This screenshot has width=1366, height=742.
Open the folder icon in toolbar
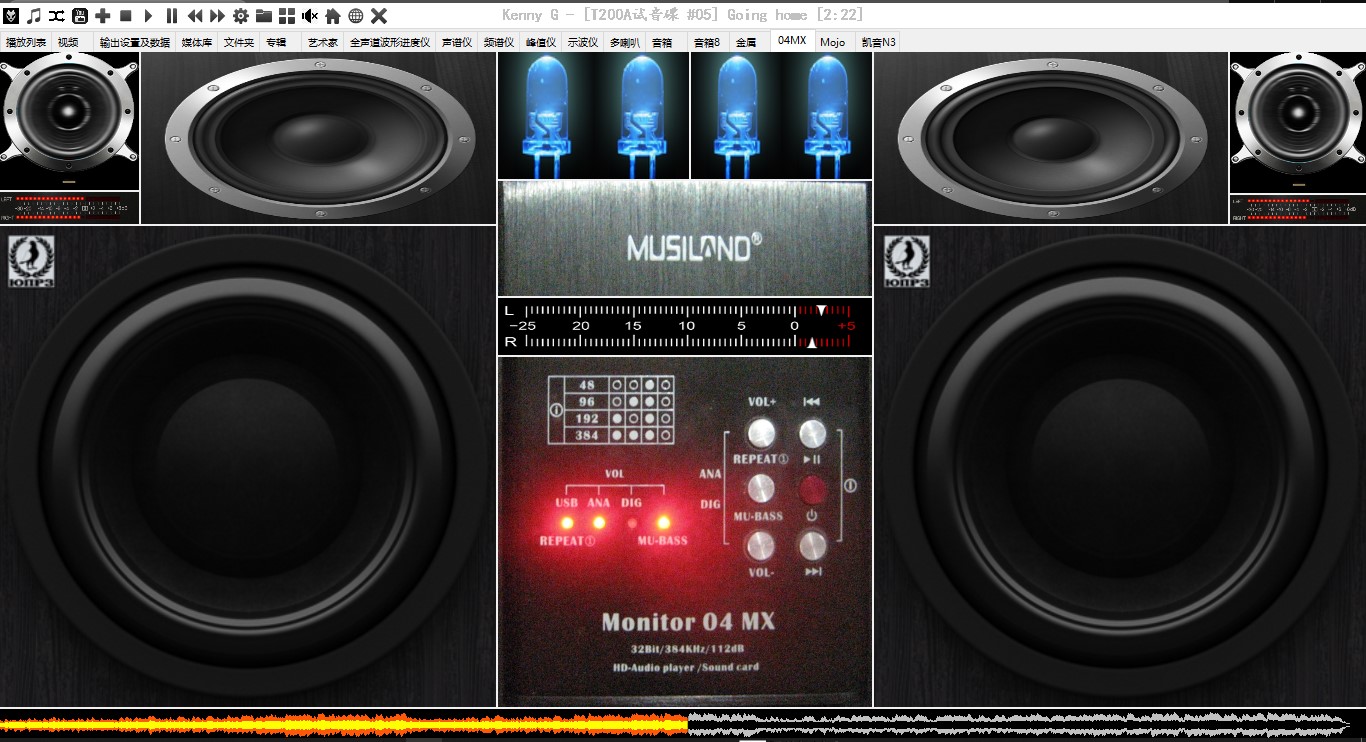(264, 15)
